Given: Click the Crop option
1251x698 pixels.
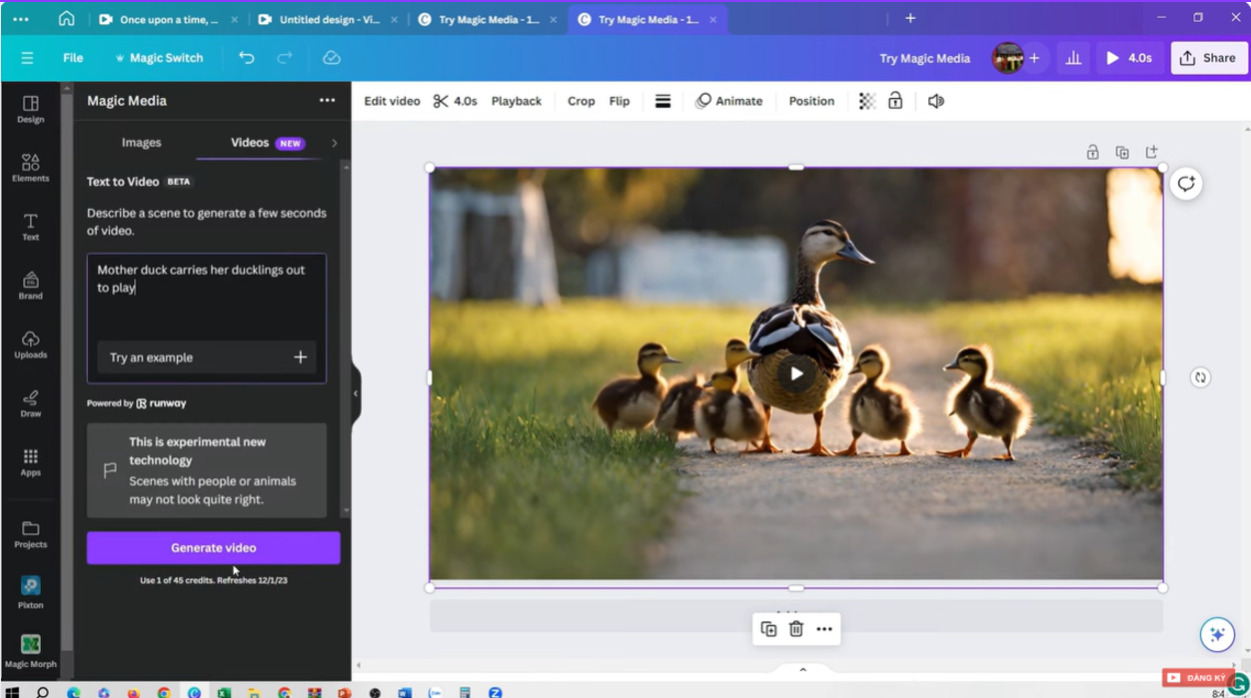Looking at the screenshot, I should coord(581,101).
